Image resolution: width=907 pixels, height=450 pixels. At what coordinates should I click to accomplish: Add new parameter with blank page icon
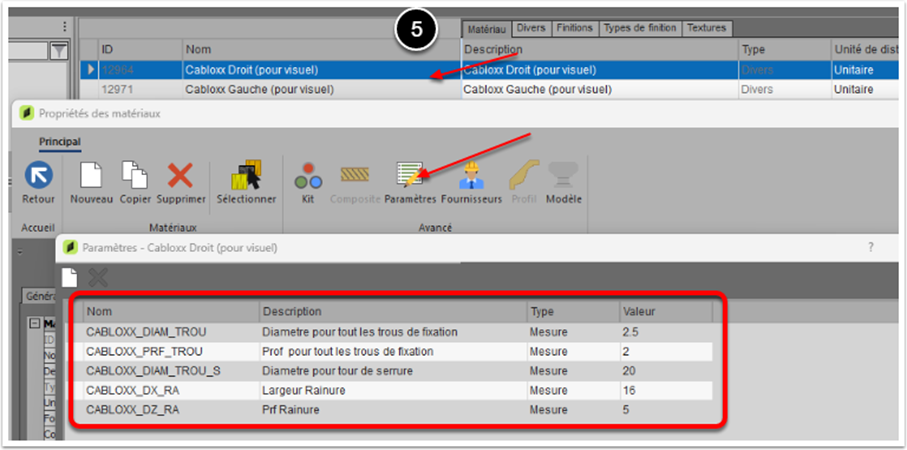[x=70, y=278]
